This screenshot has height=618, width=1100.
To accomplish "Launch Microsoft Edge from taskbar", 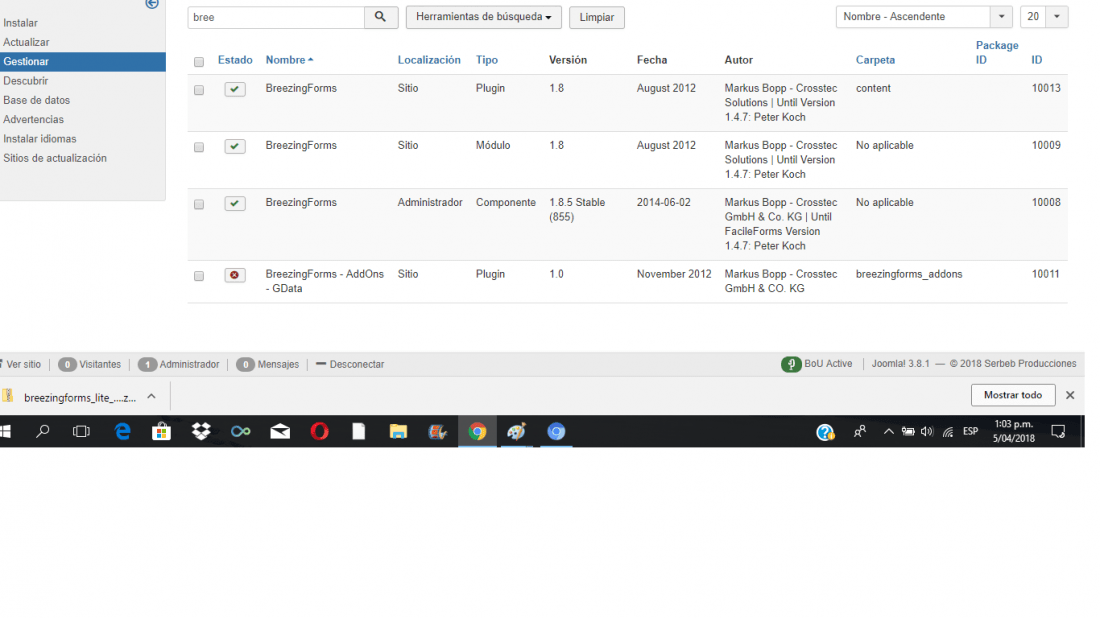I will (x=123, y=431).
